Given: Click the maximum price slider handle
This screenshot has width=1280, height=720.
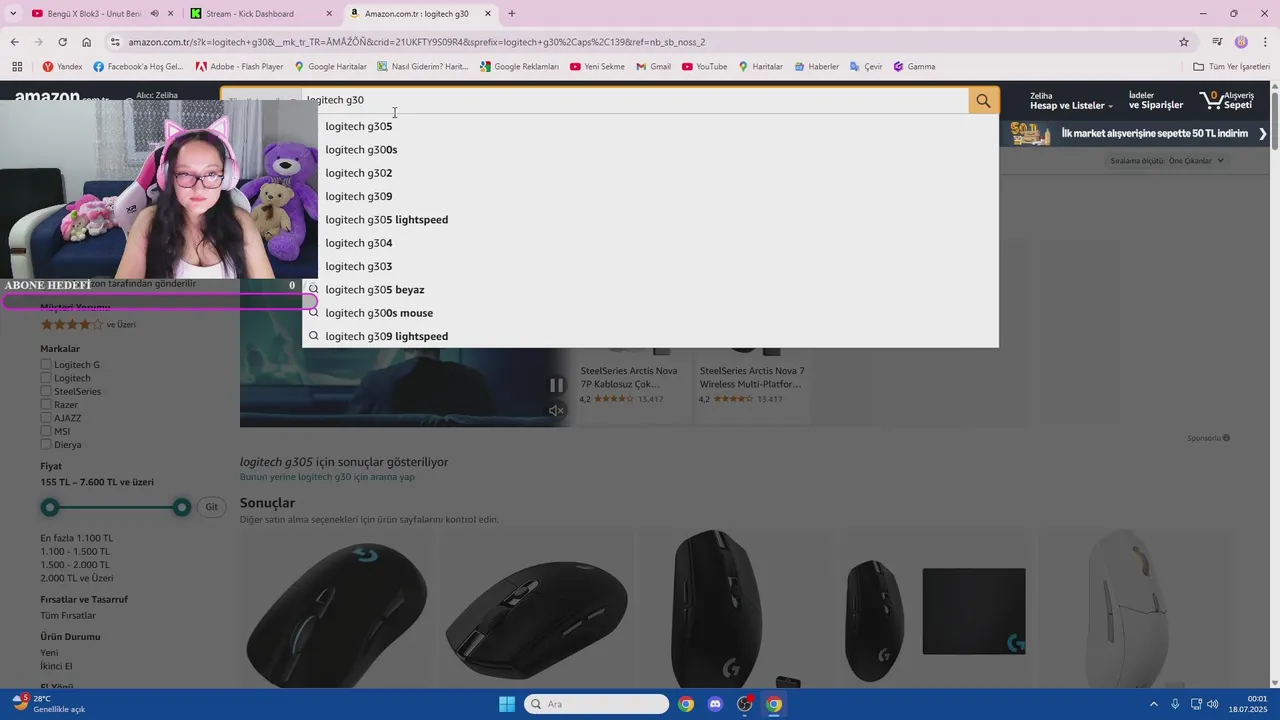Looking at the screenshot, I should coord(182,508).
